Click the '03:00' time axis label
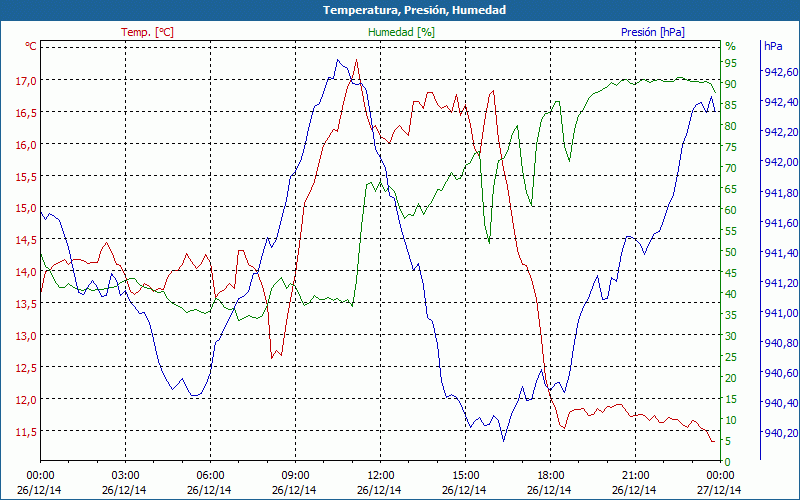 pos(126,476)
